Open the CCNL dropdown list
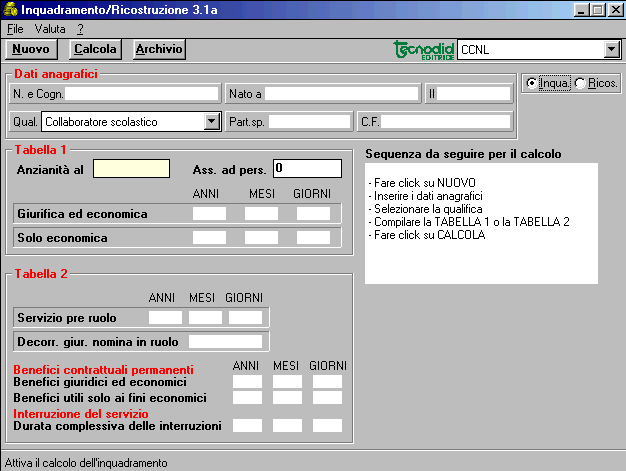 pyautogui.click(x=612, y=49)
